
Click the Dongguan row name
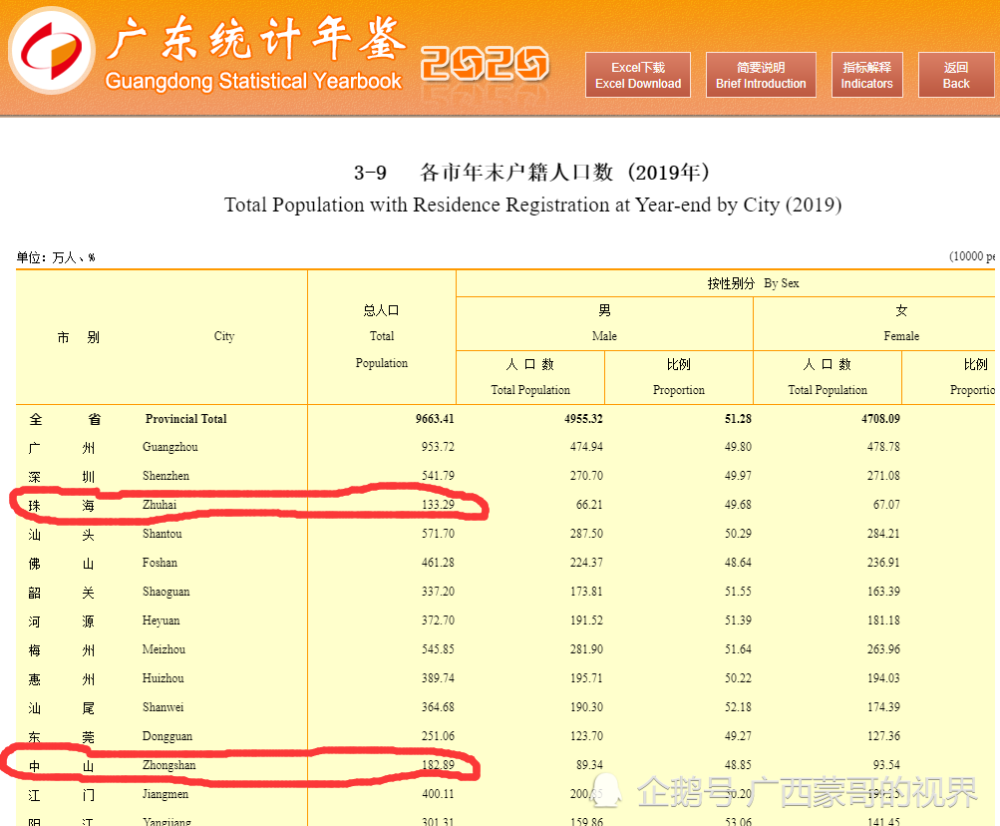[x=166, y=736]
